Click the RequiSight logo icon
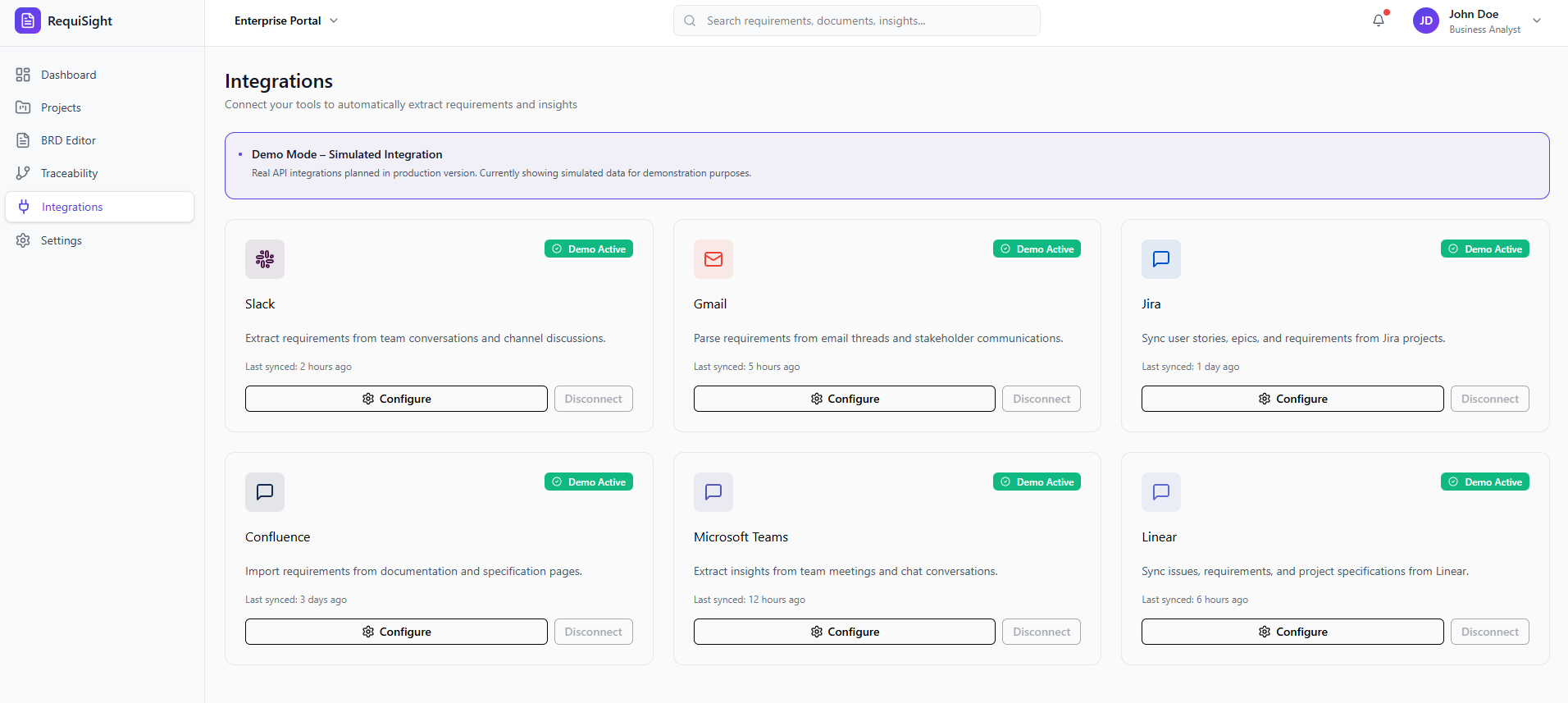The width and height of the screenshot is (1568, 703). coord(28,21)
